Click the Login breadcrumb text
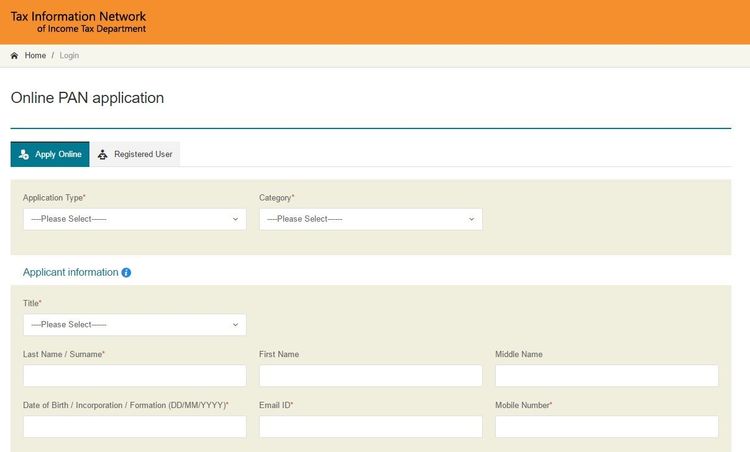 (69, 56)
